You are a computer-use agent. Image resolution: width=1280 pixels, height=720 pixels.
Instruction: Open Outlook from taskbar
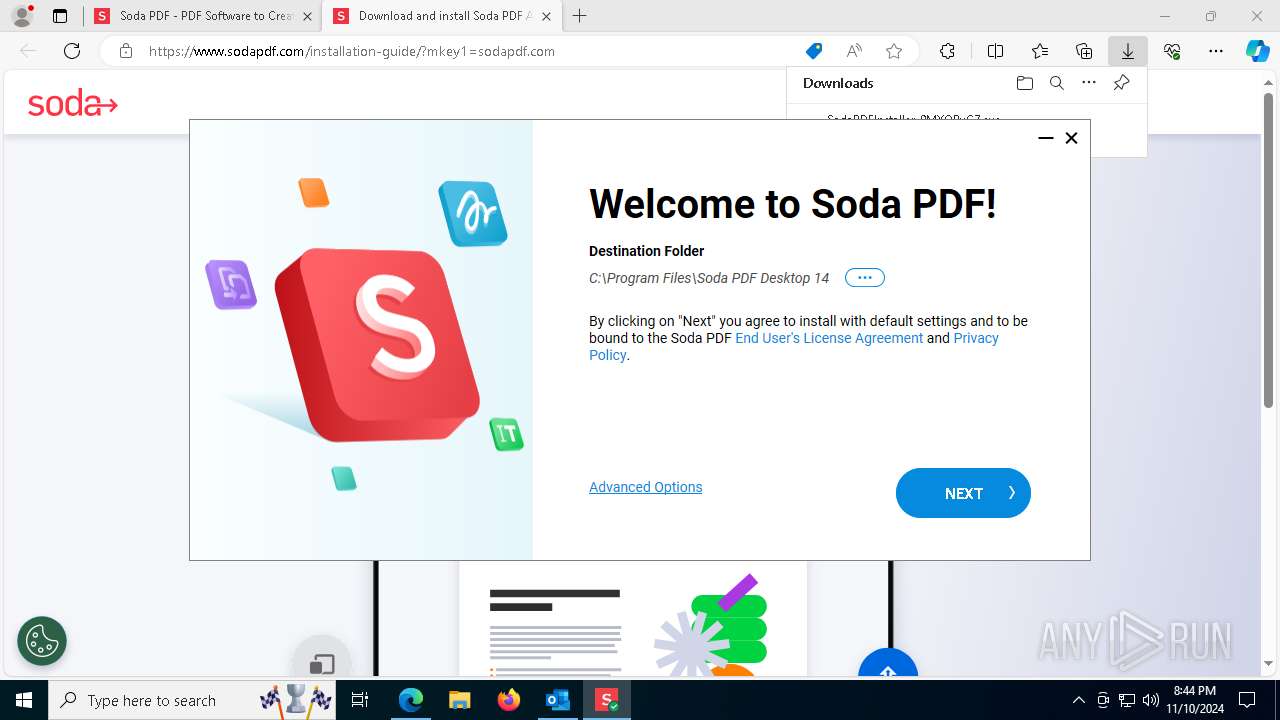pos(557,700)
